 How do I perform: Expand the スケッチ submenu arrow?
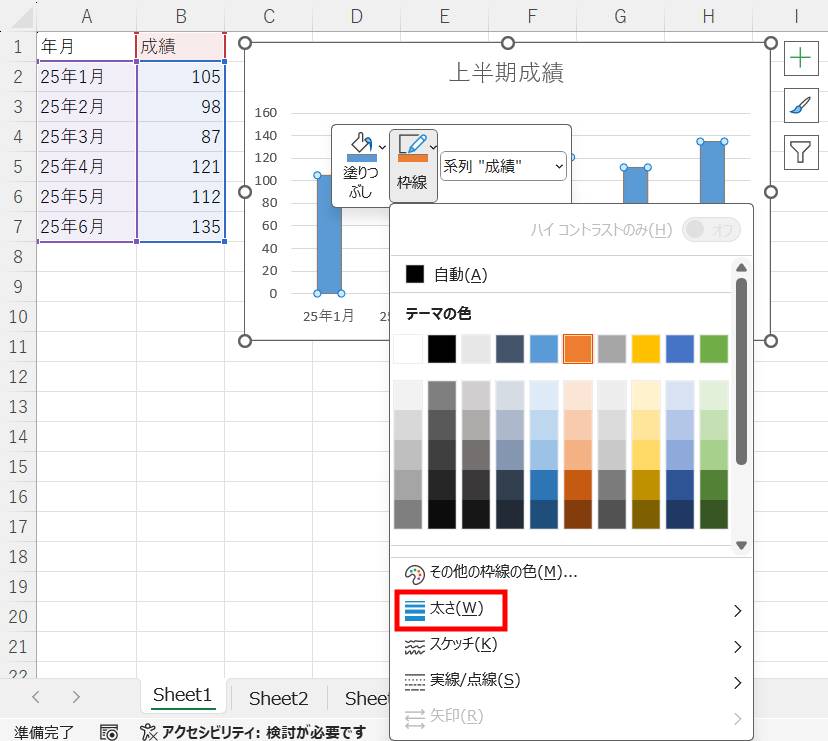[738, 647]
